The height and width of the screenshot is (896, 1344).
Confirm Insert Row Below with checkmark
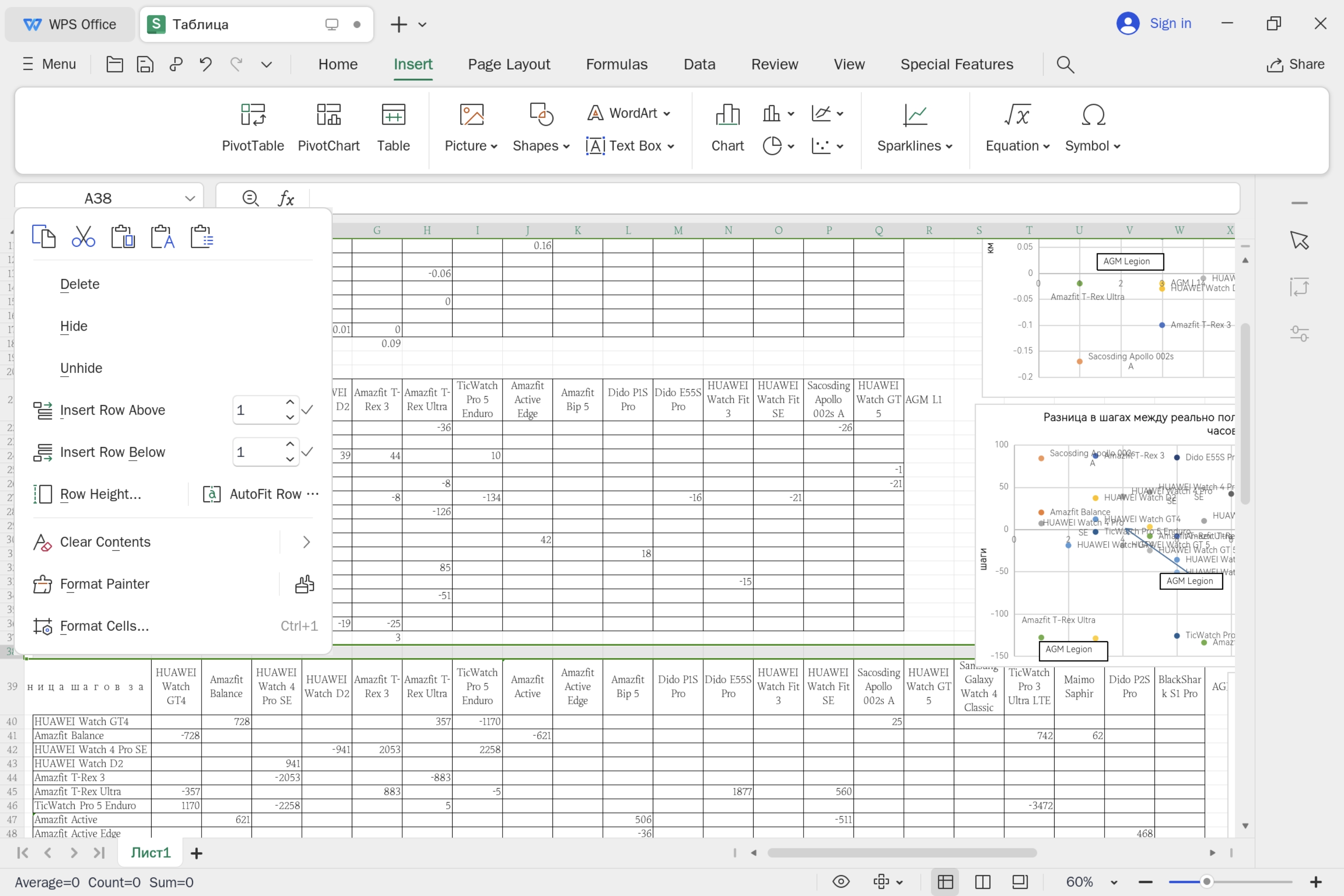(x=308, y=452)
